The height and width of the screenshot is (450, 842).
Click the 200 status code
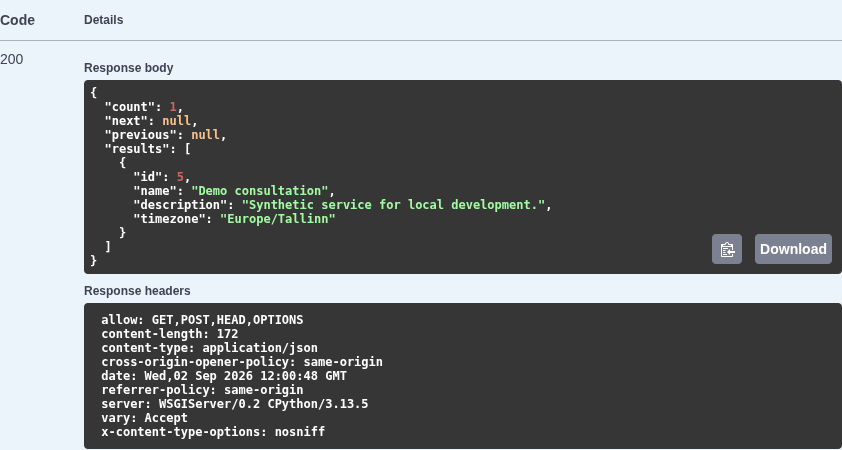pos(12,60)
